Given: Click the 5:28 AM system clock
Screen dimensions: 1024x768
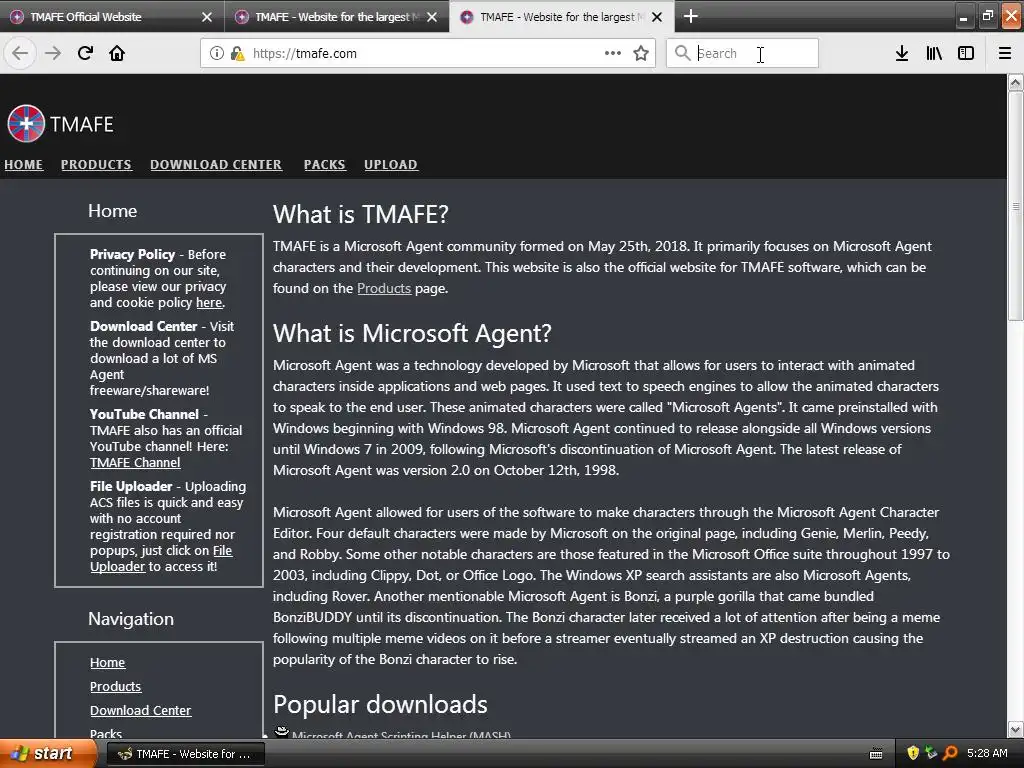Looking at the screenshot, I should (987, 753).
